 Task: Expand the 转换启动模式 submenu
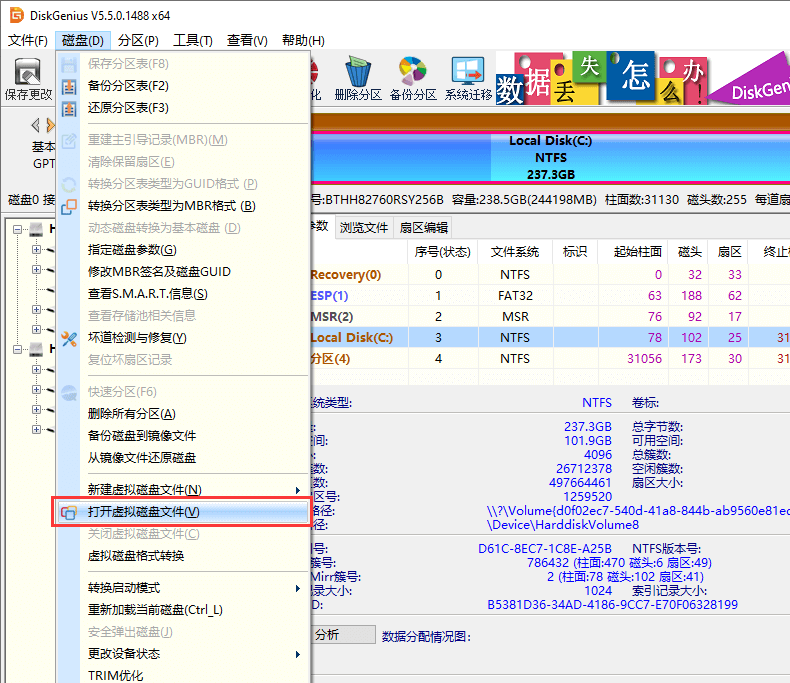click(x=182, y=588)
